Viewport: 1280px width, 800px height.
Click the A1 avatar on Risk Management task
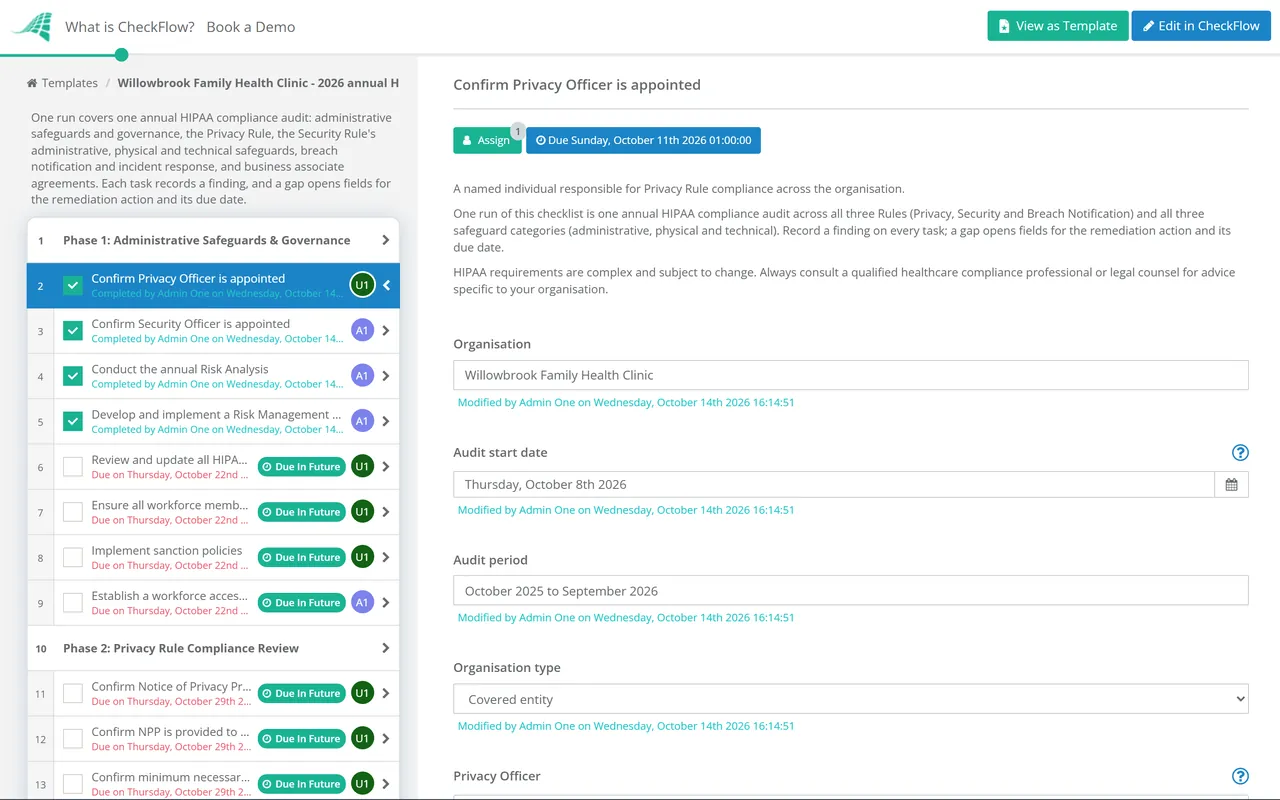[x=362, y=421]
